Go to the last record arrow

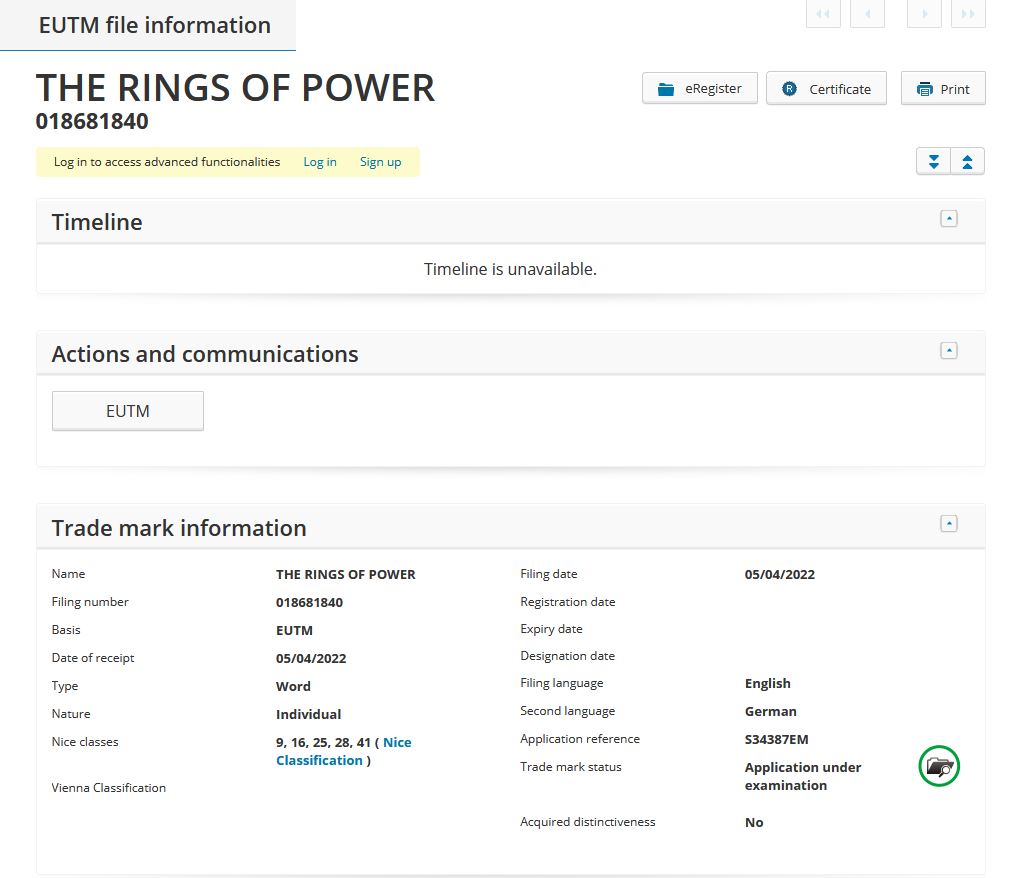coord(968,14)
